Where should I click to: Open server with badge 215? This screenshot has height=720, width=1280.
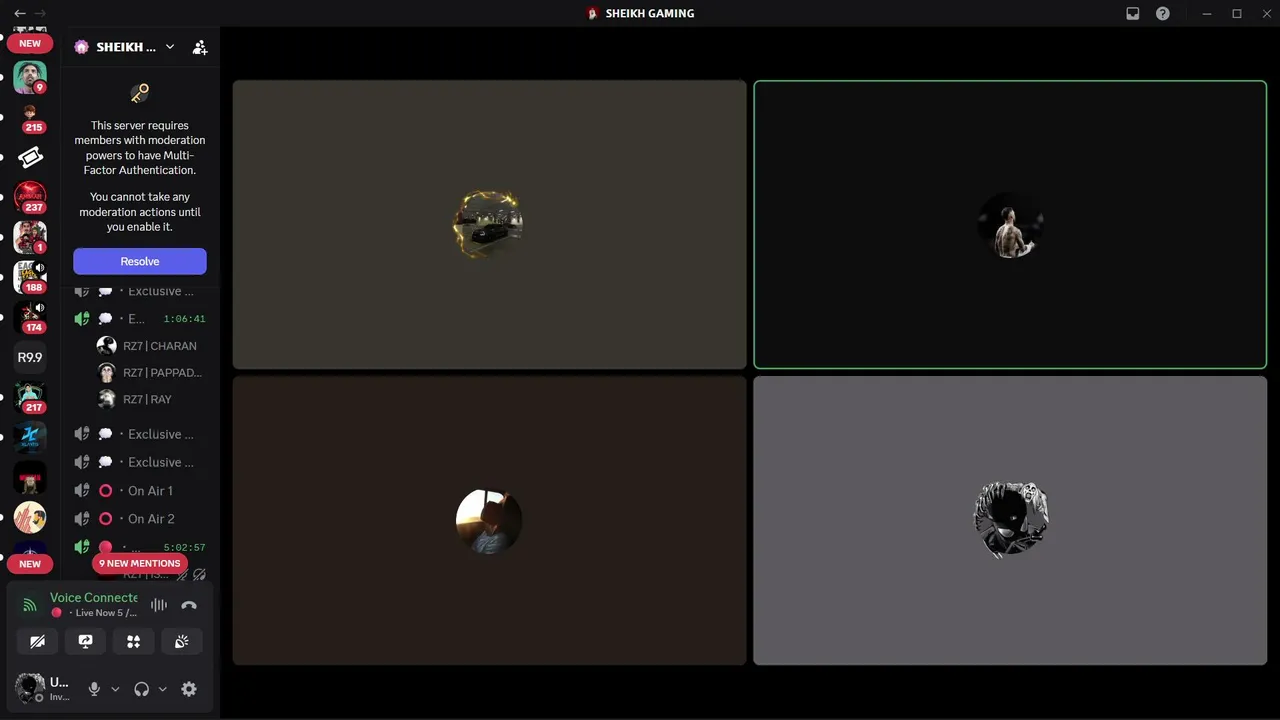30,117
